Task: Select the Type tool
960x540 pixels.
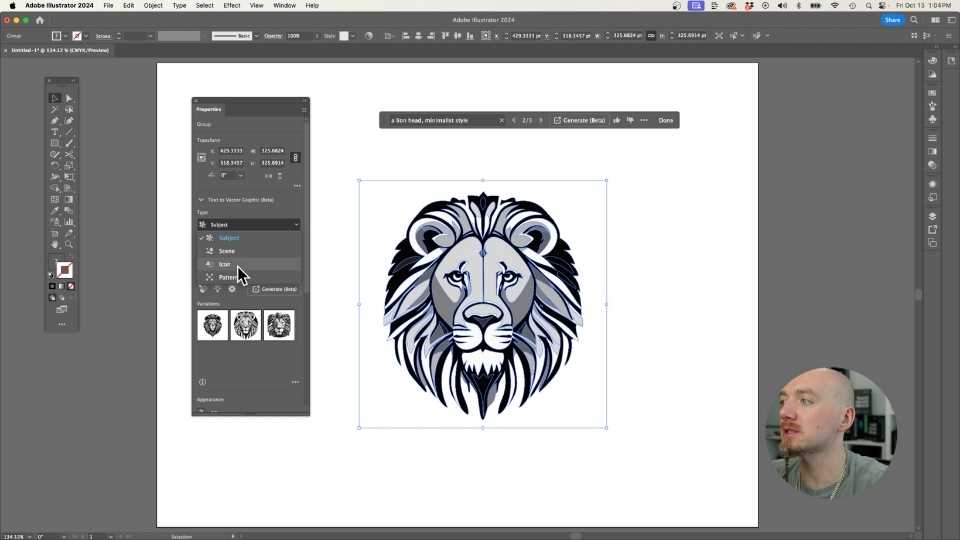Action: [54, 132]
